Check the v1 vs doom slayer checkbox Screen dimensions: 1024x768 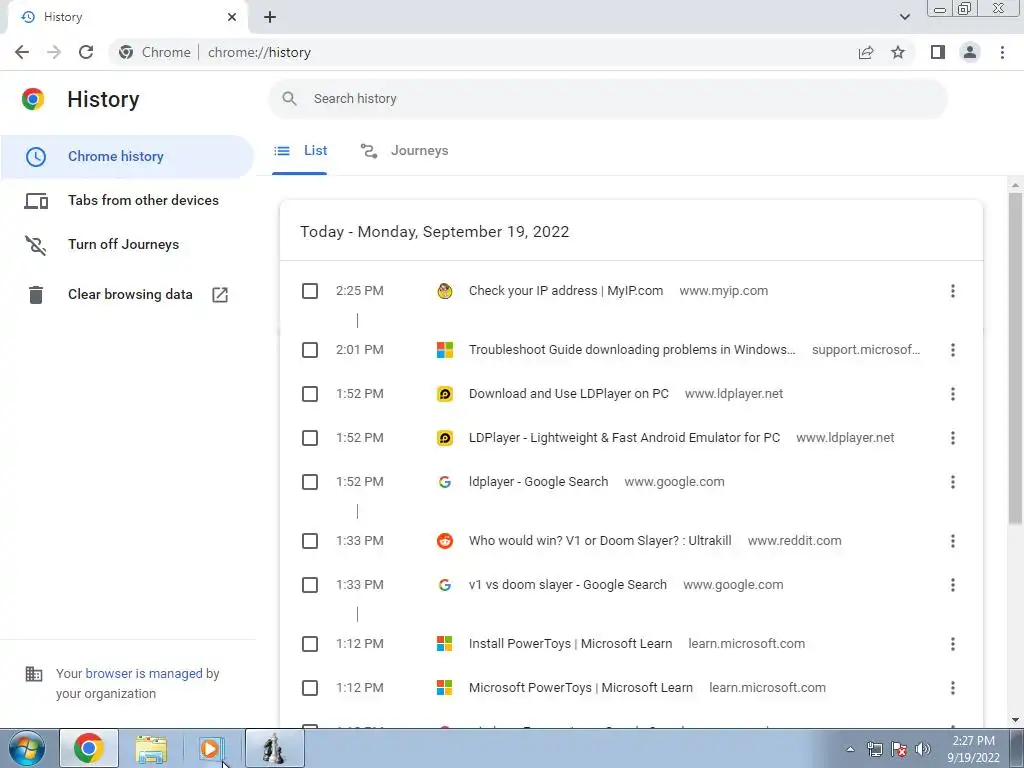coord(310,585)
